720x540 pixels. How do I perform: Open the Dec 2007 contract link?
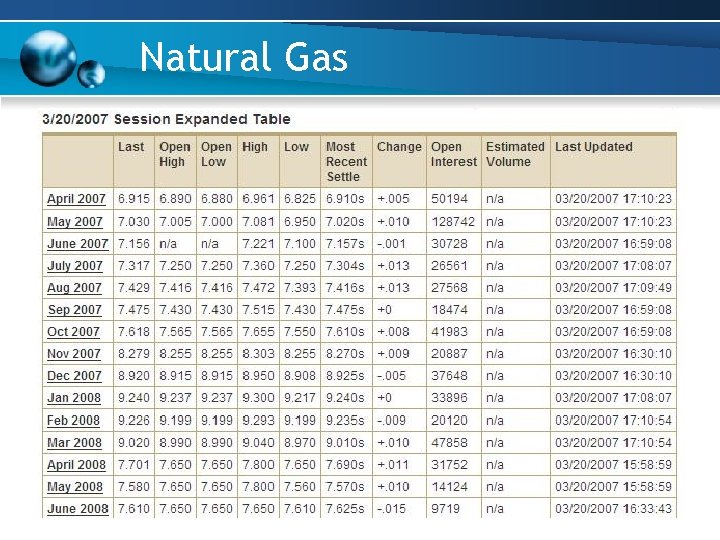tap(74, 376)
